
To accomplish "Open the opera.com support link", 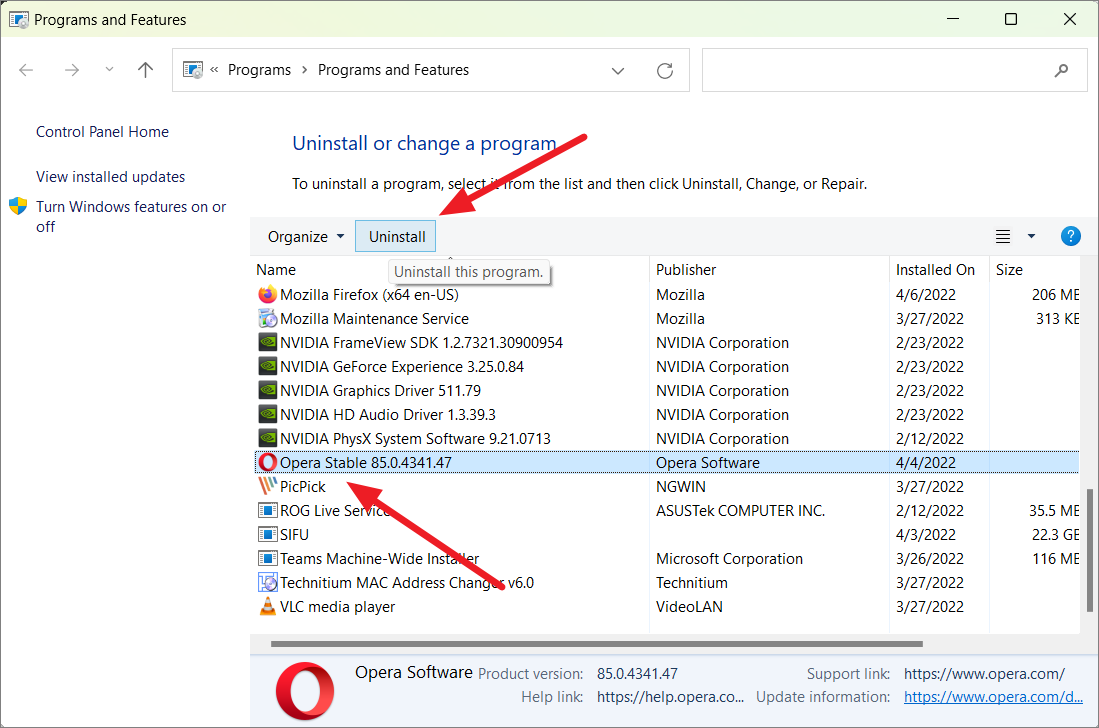I will click(984, 673).
